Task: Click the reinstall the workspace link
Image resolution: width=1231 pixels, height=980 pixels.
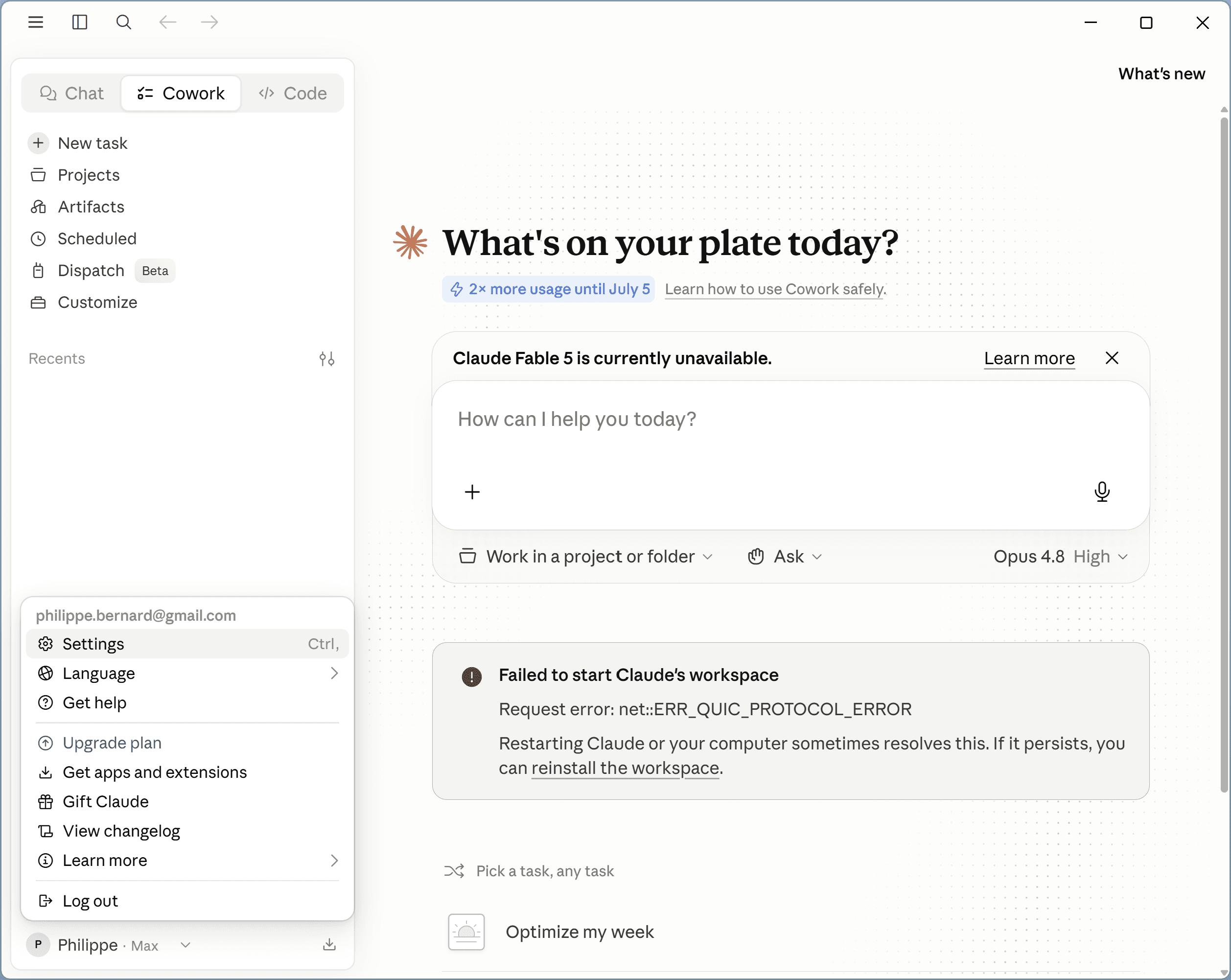Action: point(625,768)
